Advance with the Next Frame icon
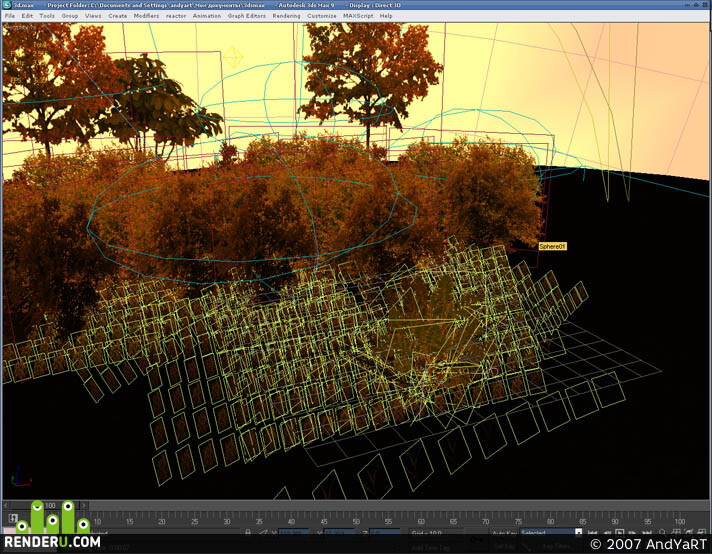The height and width of the screenshot is (554, 712). (x=632, y=533)
